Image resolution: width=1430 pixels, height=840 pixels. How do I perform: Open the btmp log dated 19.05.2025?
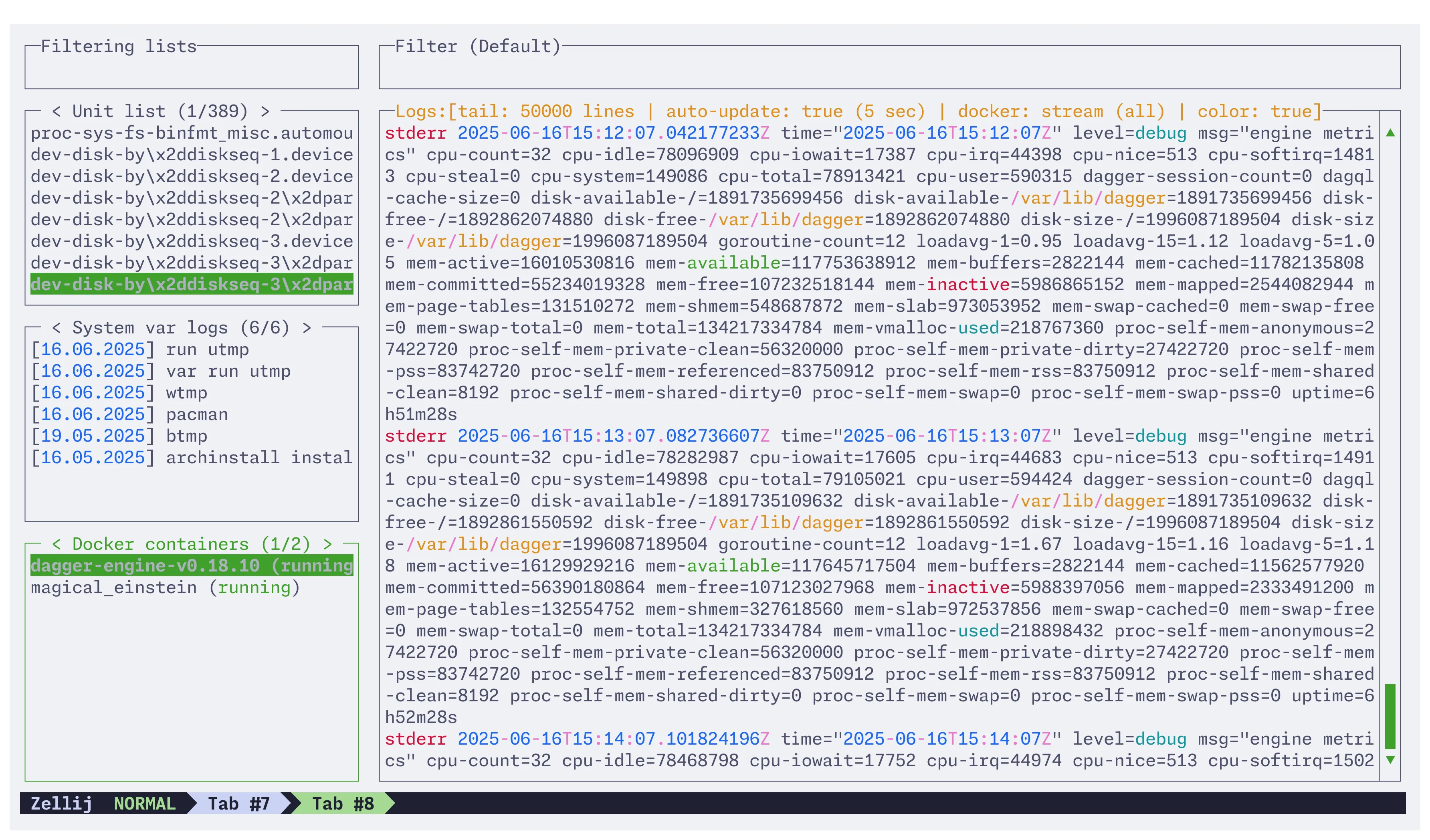(192, 436)
